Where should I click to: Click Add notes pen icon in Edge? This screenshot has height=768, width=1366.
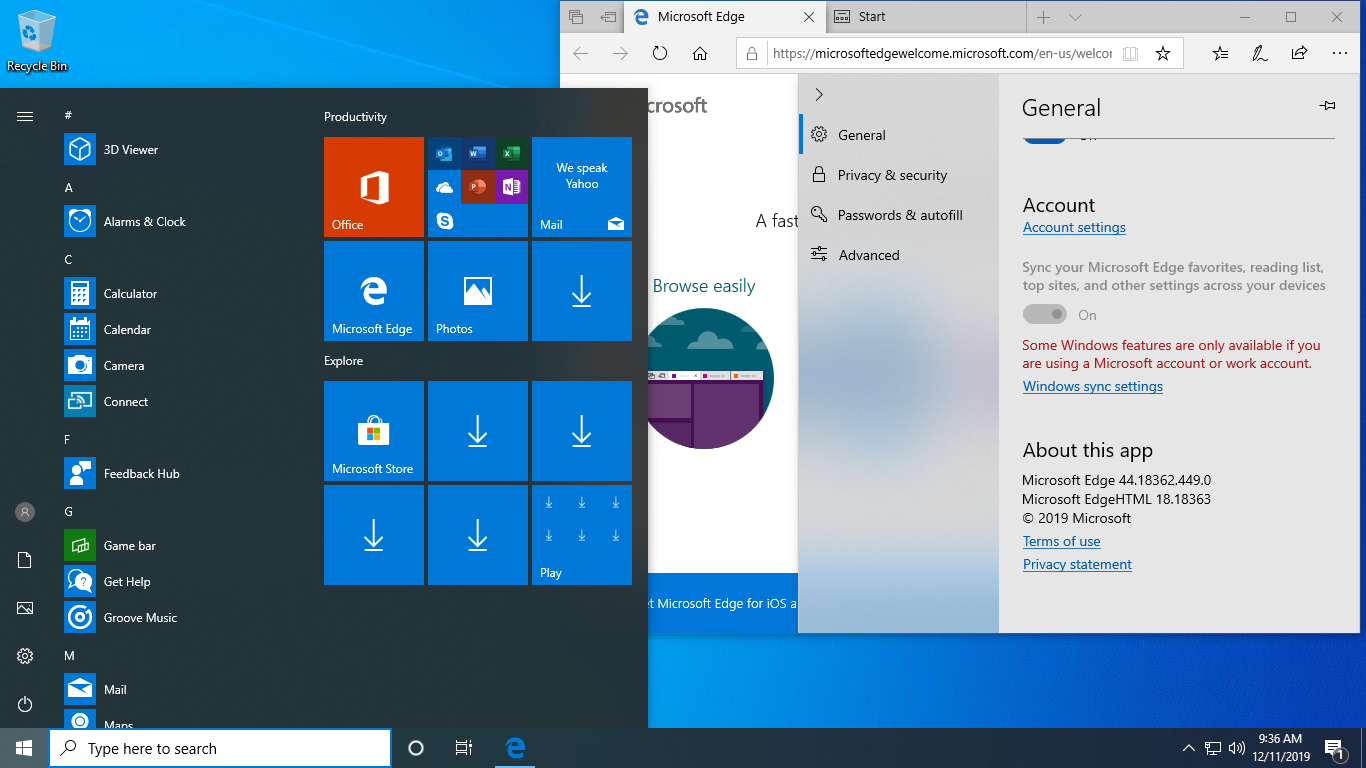[1260, 53]
